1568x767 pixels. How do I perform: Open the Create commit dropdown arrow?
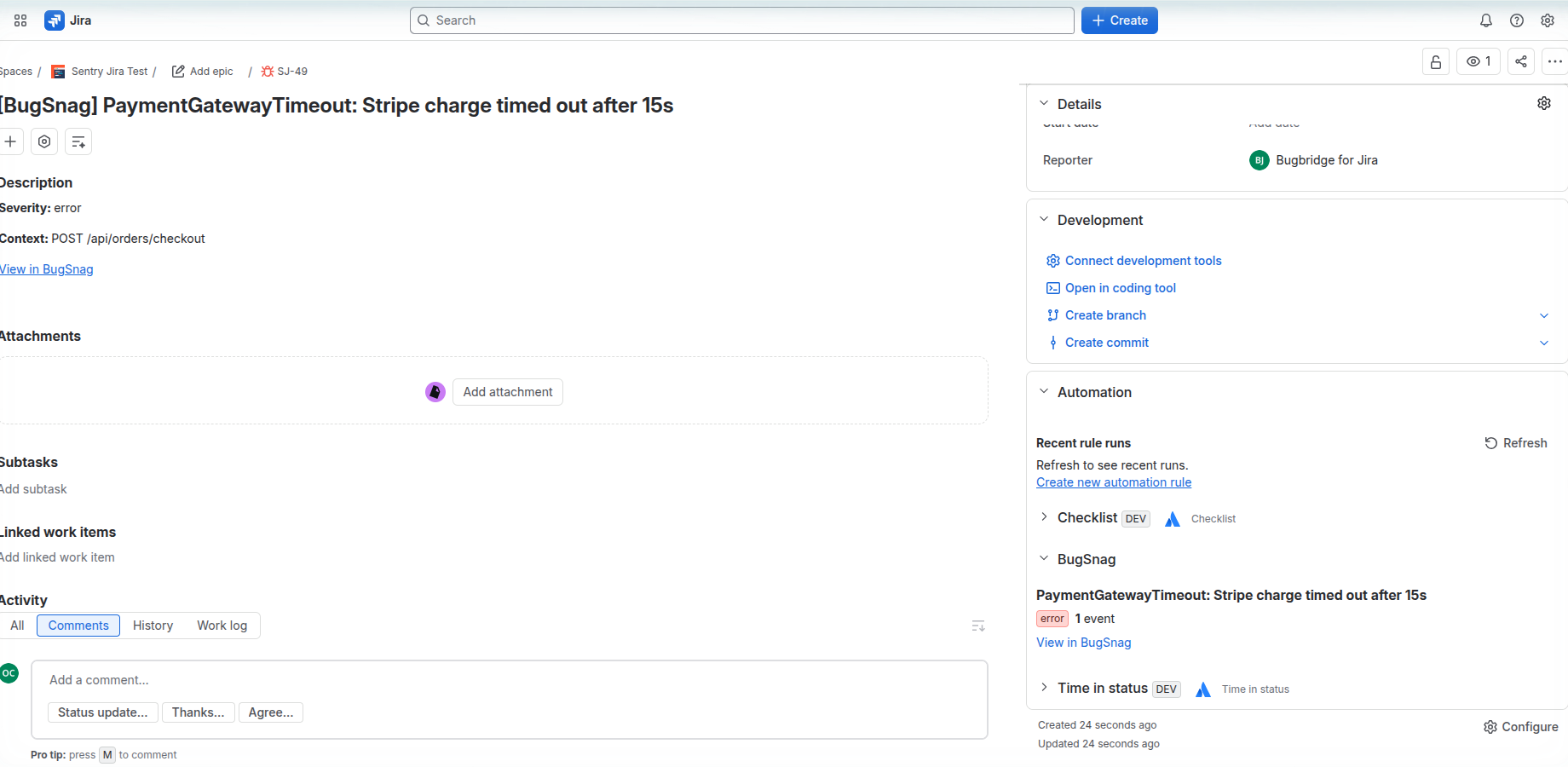1544,343
